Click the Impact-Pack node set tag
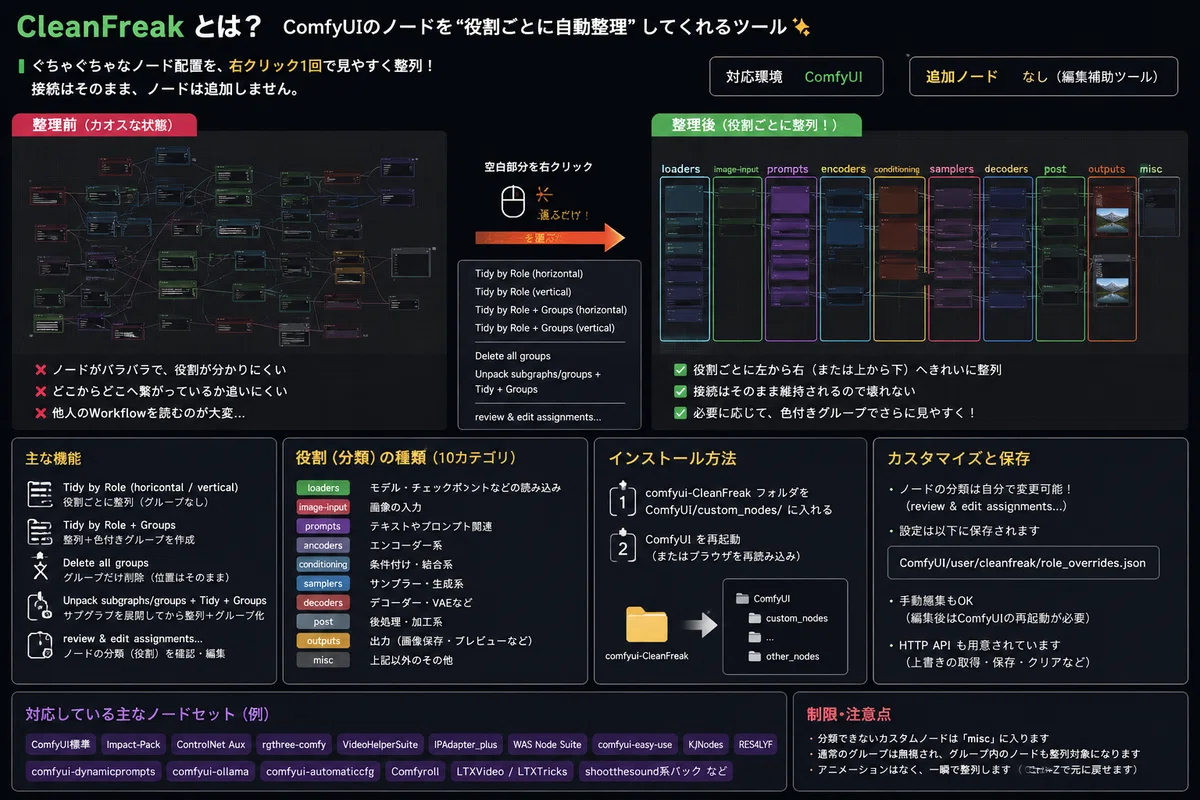 (x=133, y=744)
